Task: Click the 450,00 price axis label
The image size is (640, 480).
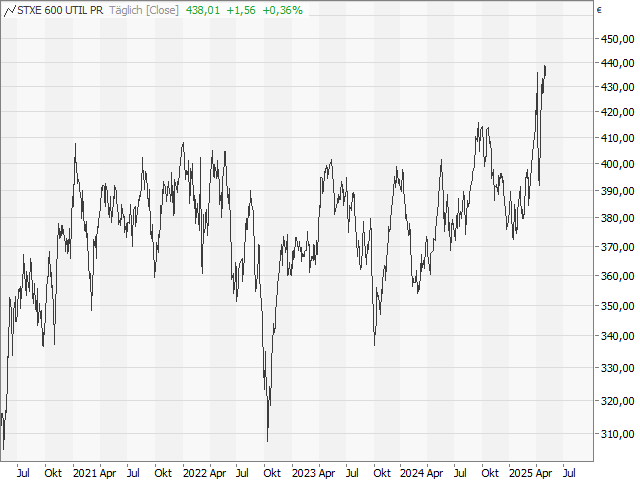Action: 618,39
